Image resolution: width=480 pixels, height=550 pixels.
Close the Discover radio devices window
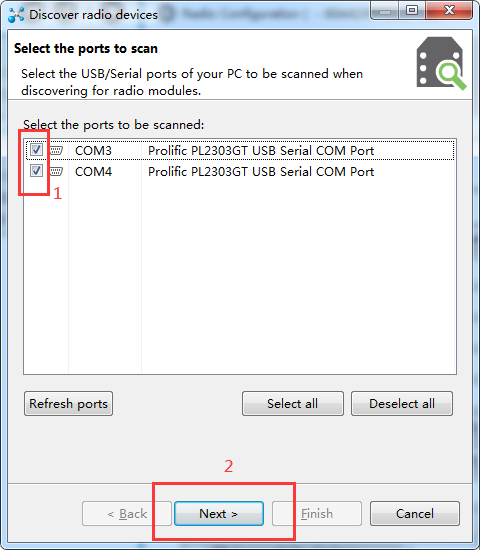449,11
